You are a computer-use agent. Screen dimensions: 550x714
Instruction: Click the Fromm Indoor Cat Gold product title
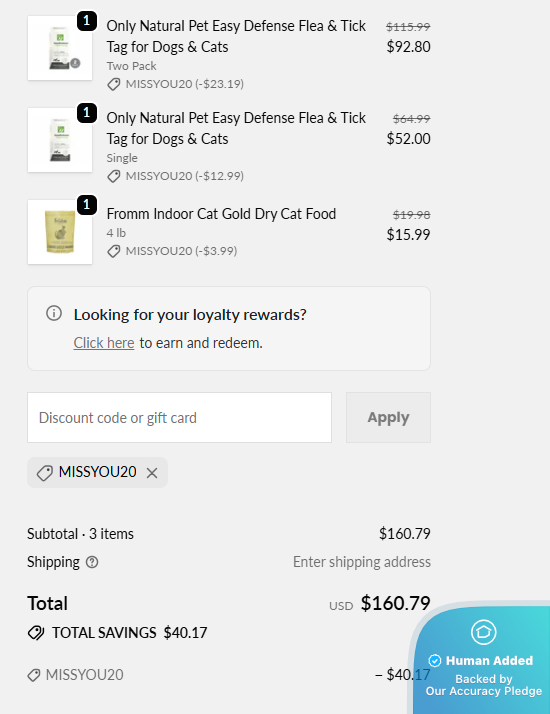tap(221, 214)
